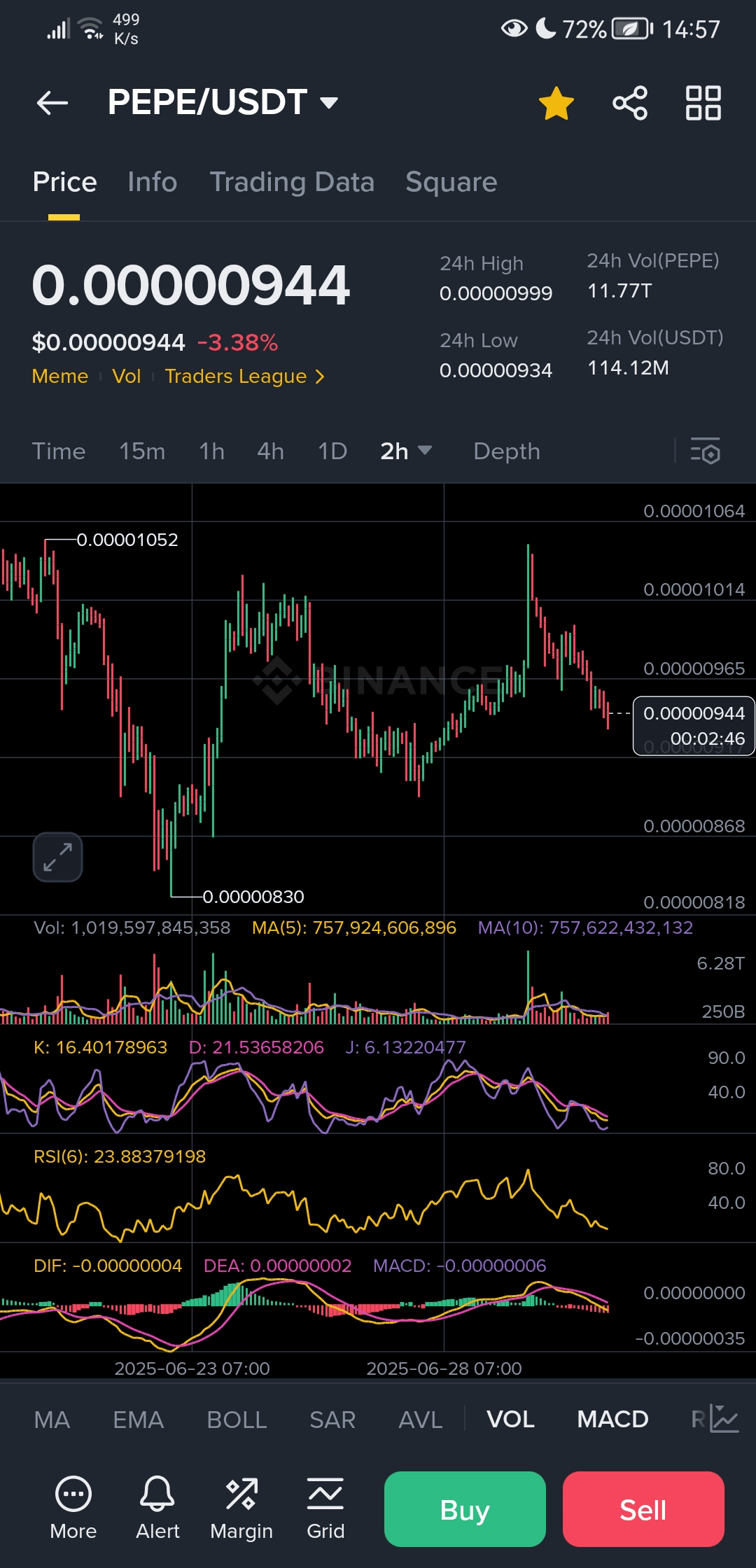Tap the chart low label 0.00000830
Screen dimensions: 756x1568
[253, 897]
